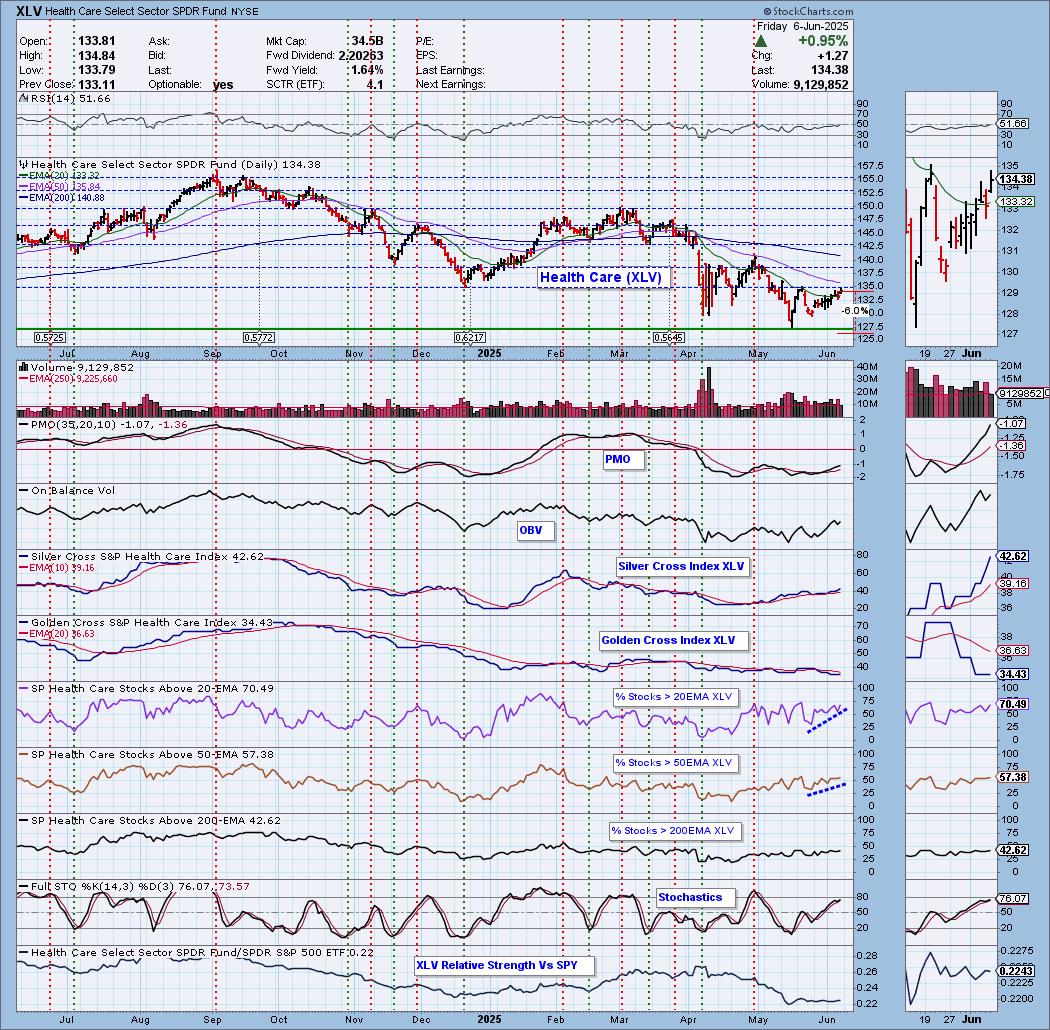1050x1030 pixels.
Task: Click the OBV annotation box
Action: click(x=536, y=530)
